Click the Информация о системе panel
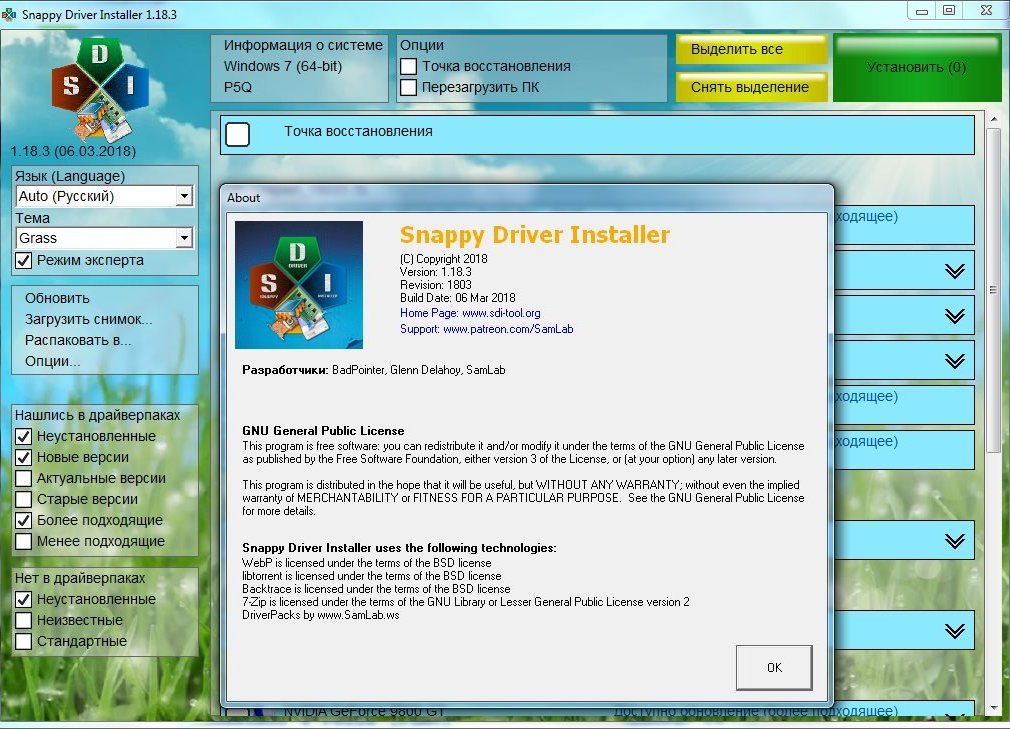This screenshot has width=1010, height=729. 300,68
